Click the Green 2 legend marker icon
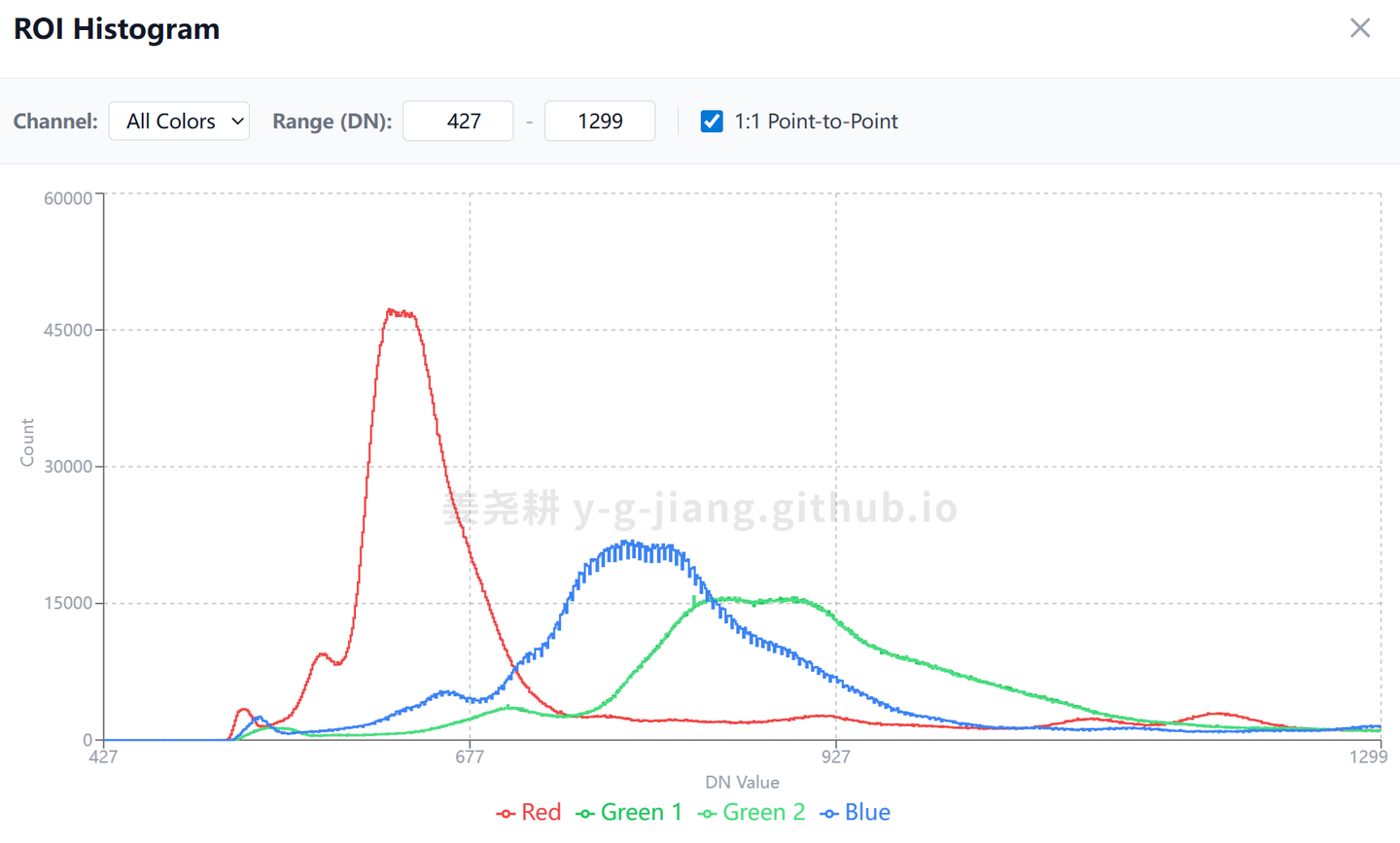This screenshot has height=843, width=1400. tap(707, 813)
